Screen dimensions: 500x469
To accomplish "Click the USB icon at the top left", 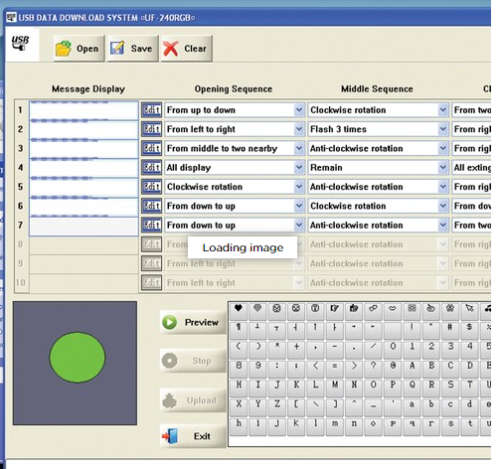I will click(x=21, y=44).
